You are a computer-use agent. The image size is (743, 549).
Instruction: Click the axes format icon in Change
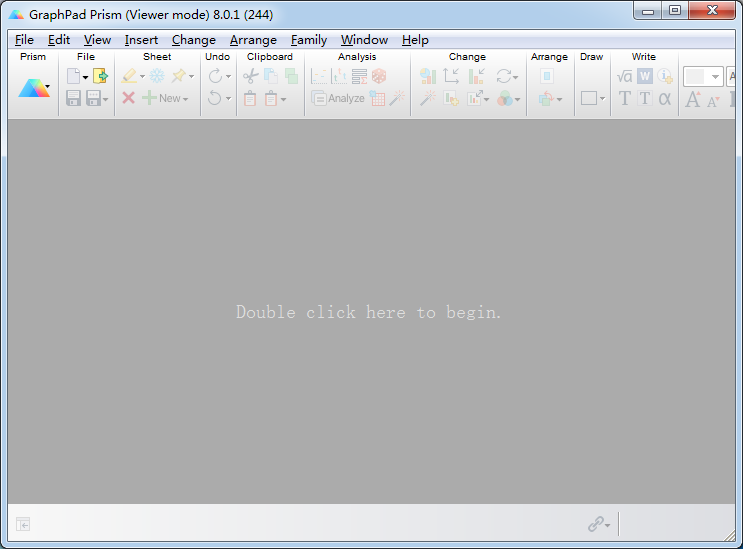[x=451, y=76]
